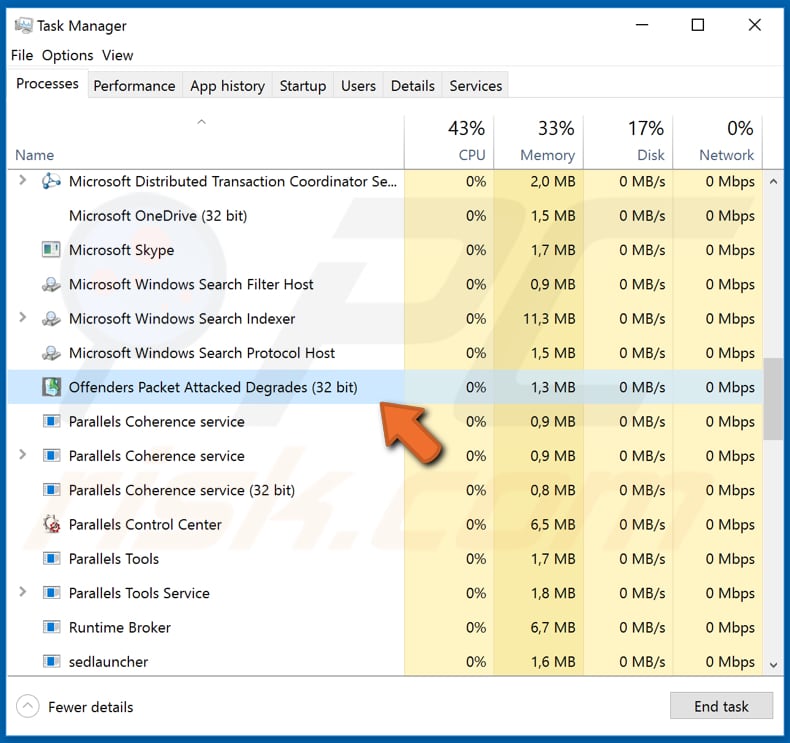Select Microsoft Windows Search Filter Host name
The image size is (790, 743).
coord(191,284)
